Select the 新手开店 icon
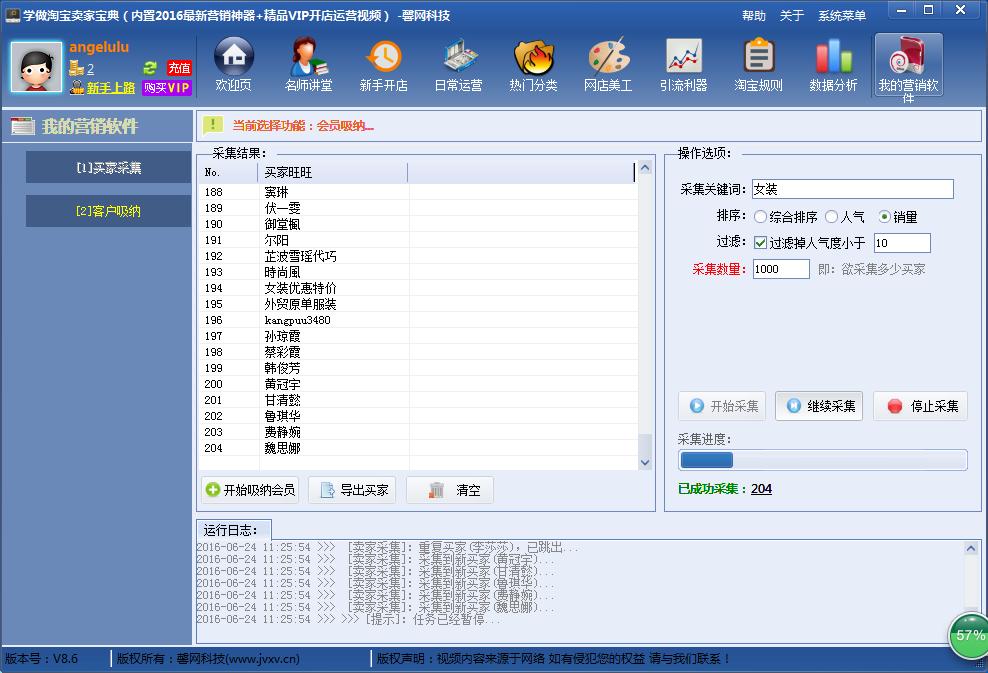Screen dimensions: 988x673 click(x=383, y=63)
